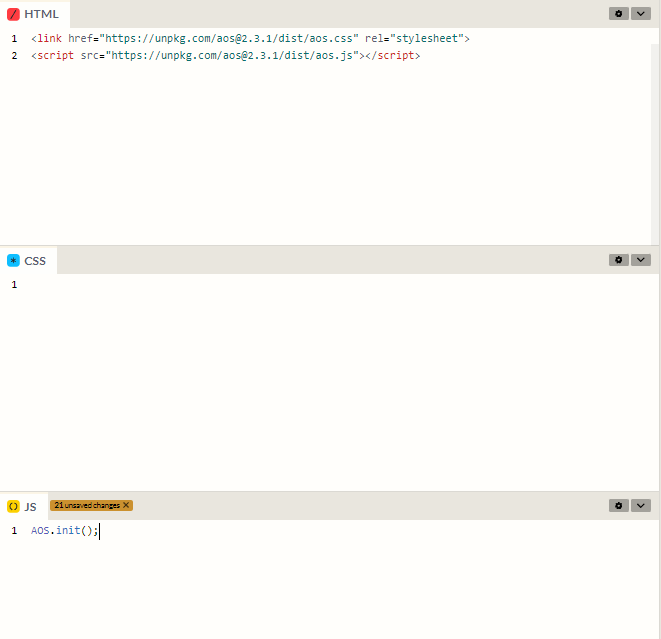Image resolution: width=661 pixels, height=639 pixels.
Task: Open JS editor settings gear
Action: tap(618, 505)
